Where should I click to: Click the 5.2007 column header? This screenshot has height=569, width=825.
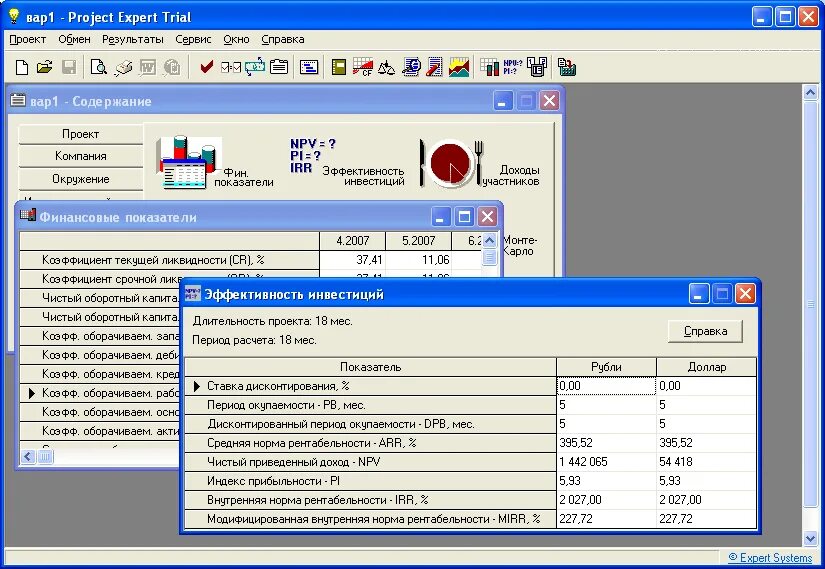(x=418, y=241)
